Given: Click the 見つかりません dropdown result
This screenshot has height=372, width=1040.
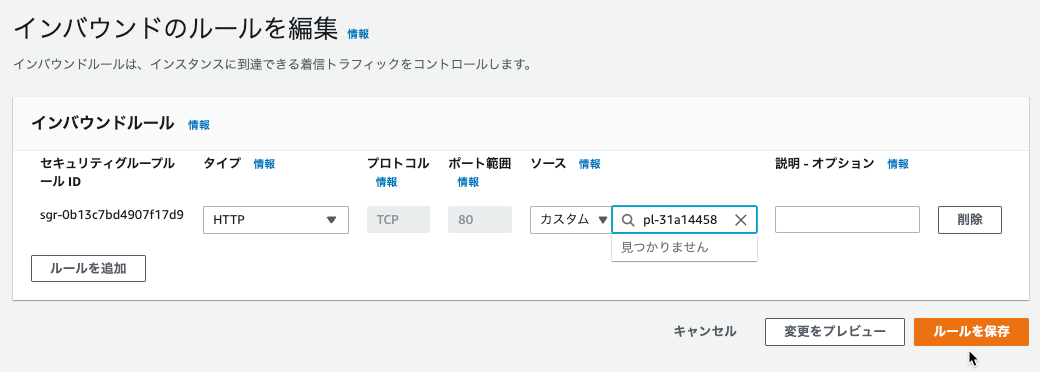Looking at the screenshot, I should (684, 247).
